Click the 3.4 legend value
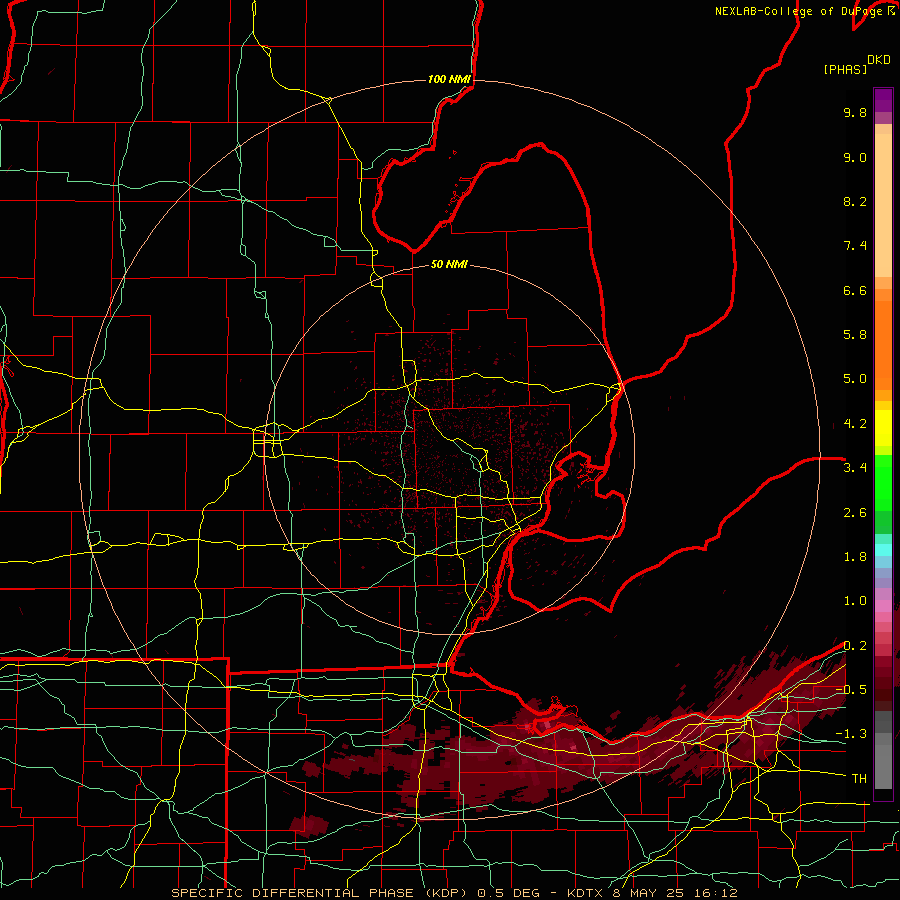 click(855, 468)
